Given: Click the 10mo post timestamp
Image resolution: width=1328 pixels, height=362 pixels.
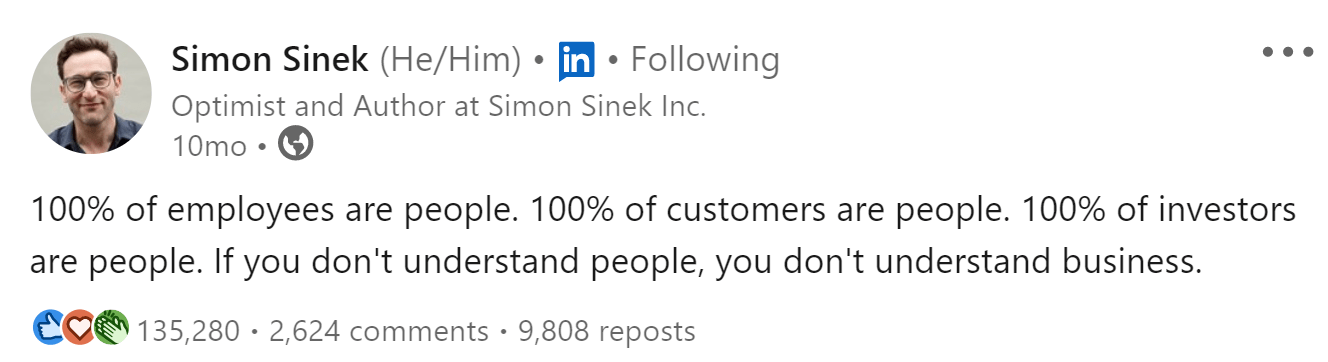Looking at the screenshot, I should (x=209, y=146).
